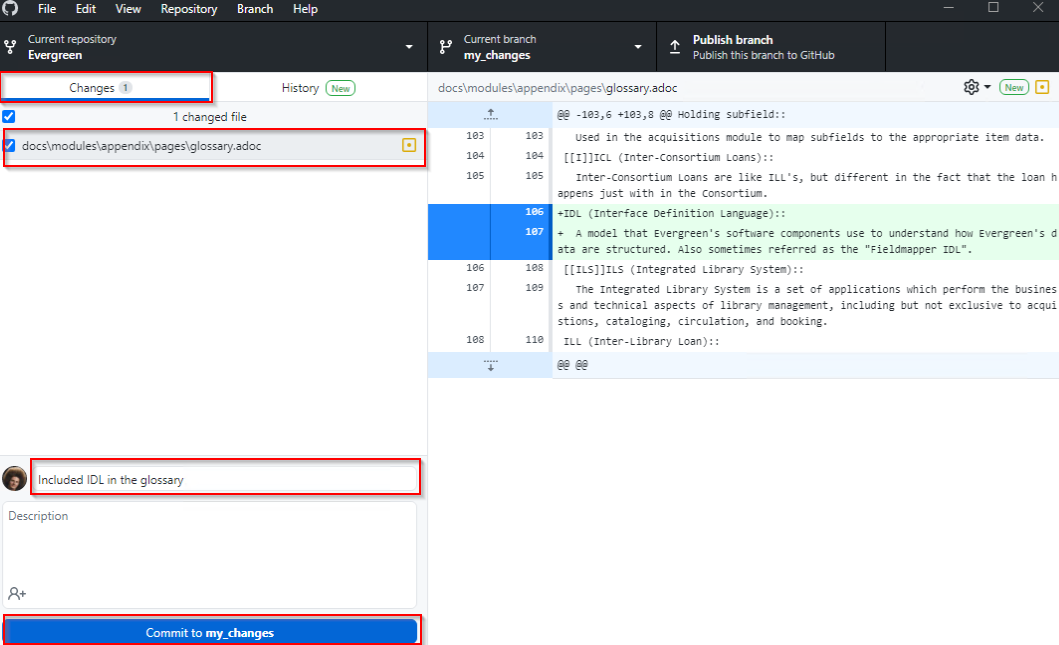
Task: Switch to the History tab
Action: click(x=300, y=87)
